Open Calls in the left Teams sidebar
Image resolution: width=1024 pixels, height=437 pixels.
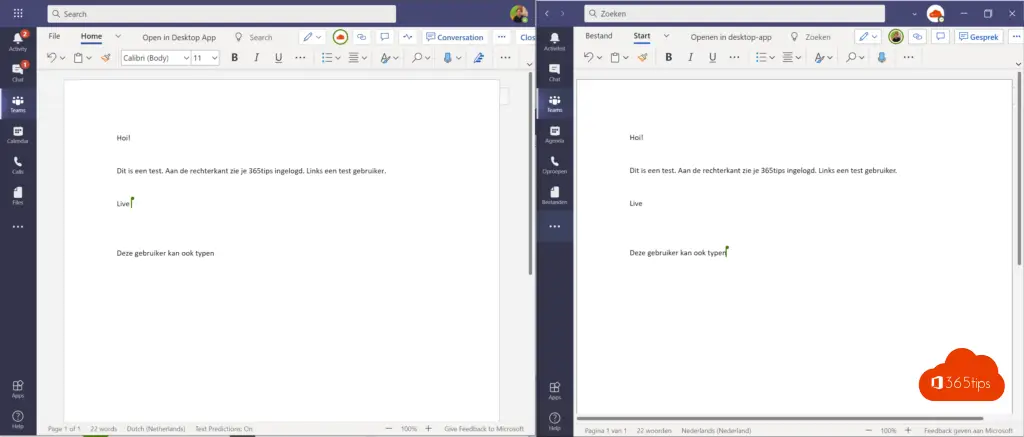(18, 165)
